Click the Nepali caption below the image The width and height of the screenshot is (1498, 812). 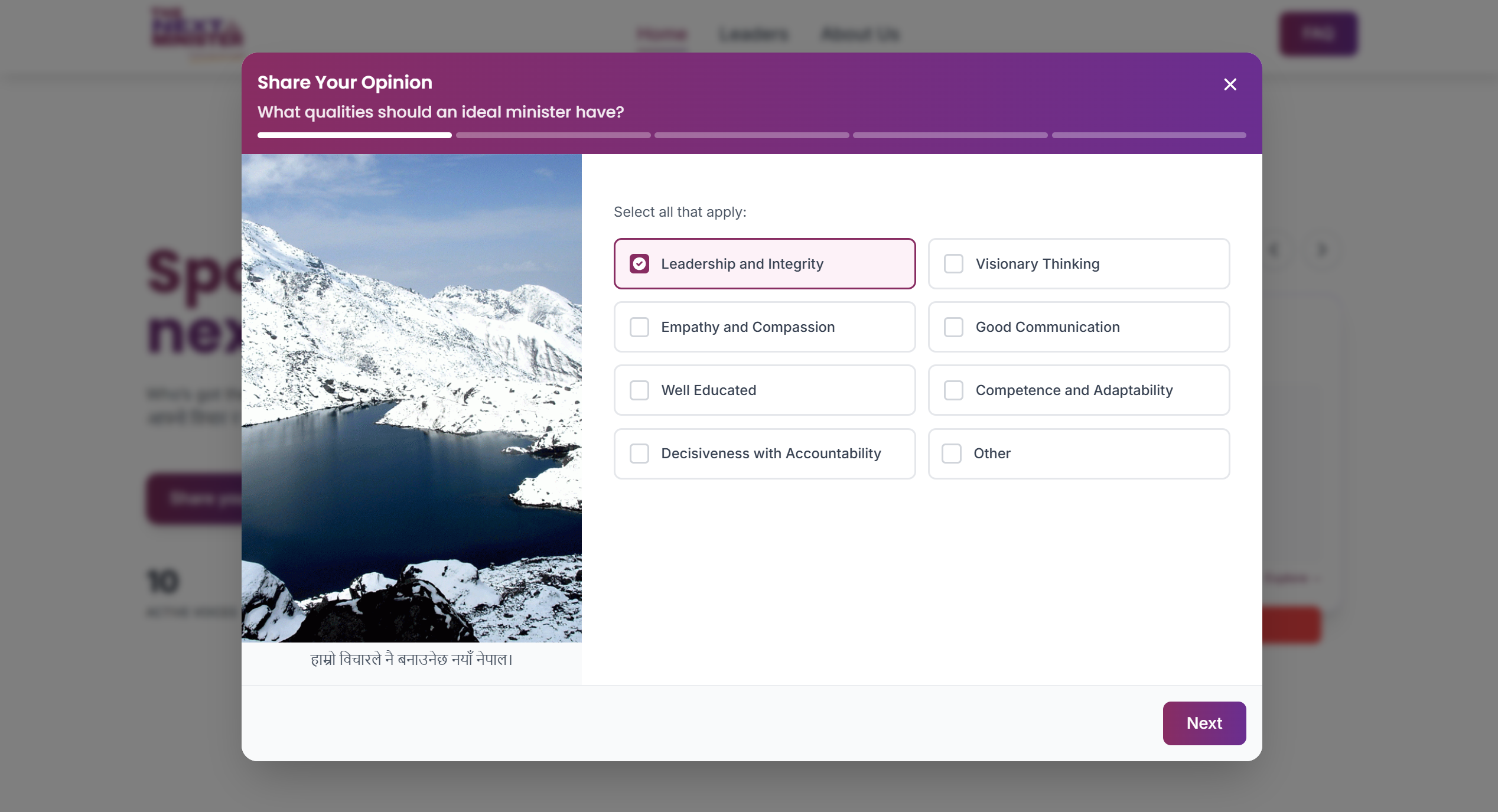411,659
